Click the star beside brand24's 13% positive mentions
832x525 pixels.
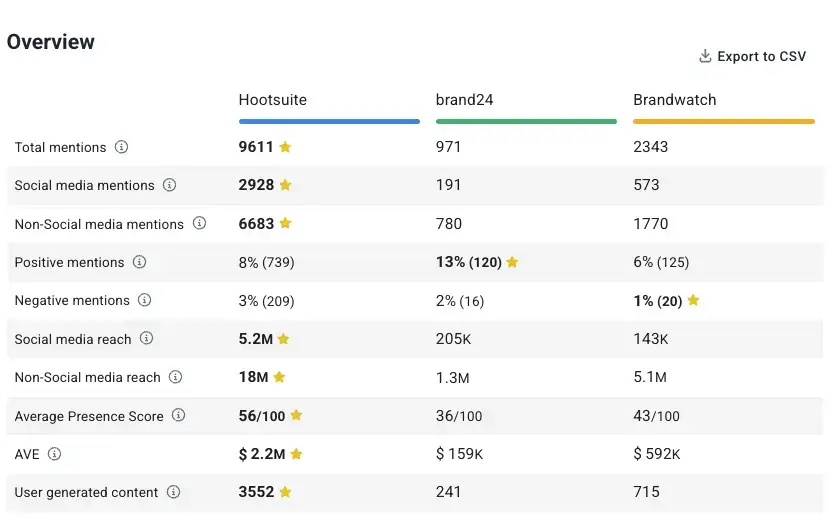tap(512, 262)
